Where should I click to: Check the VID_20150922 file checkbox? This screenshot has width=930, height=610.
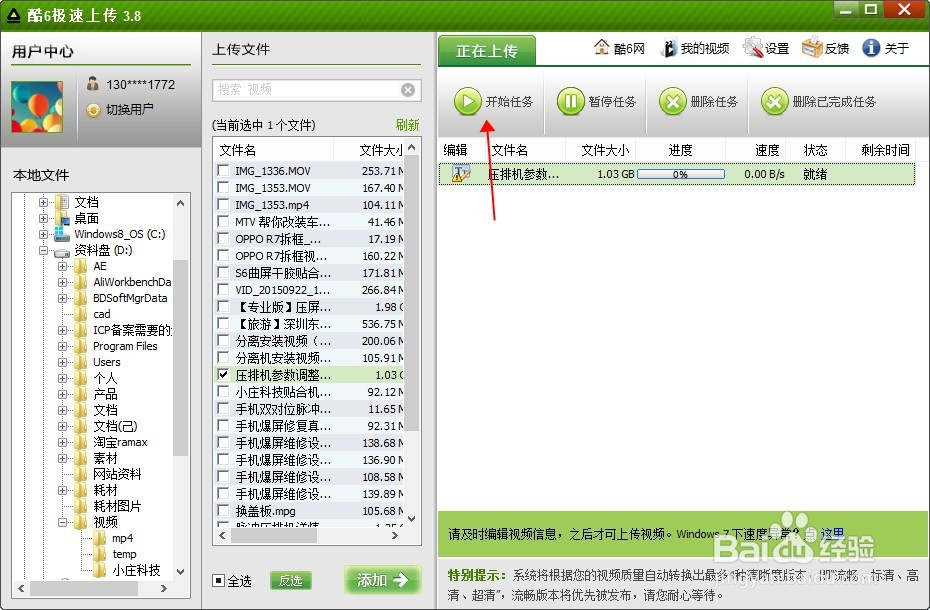[x=223, y=290]
